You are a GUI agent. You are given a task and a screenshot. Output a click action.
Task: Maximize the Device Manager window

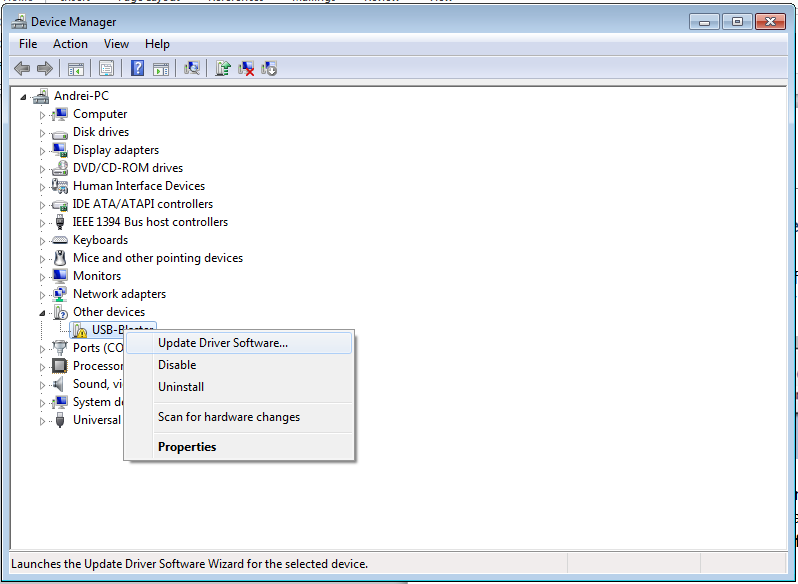click(737, 22)
